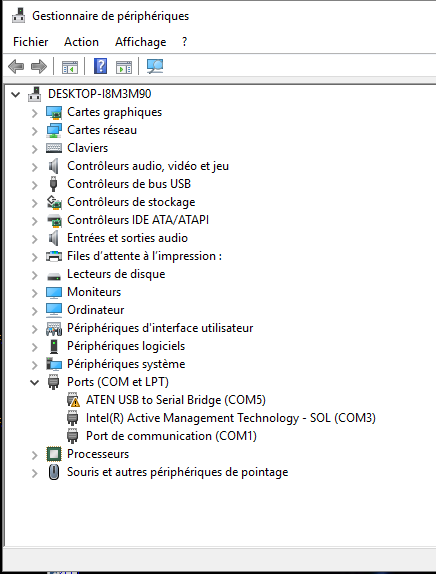
Task: Click the Contrôleurs de bus USB icon
Action: pos(53,184)
